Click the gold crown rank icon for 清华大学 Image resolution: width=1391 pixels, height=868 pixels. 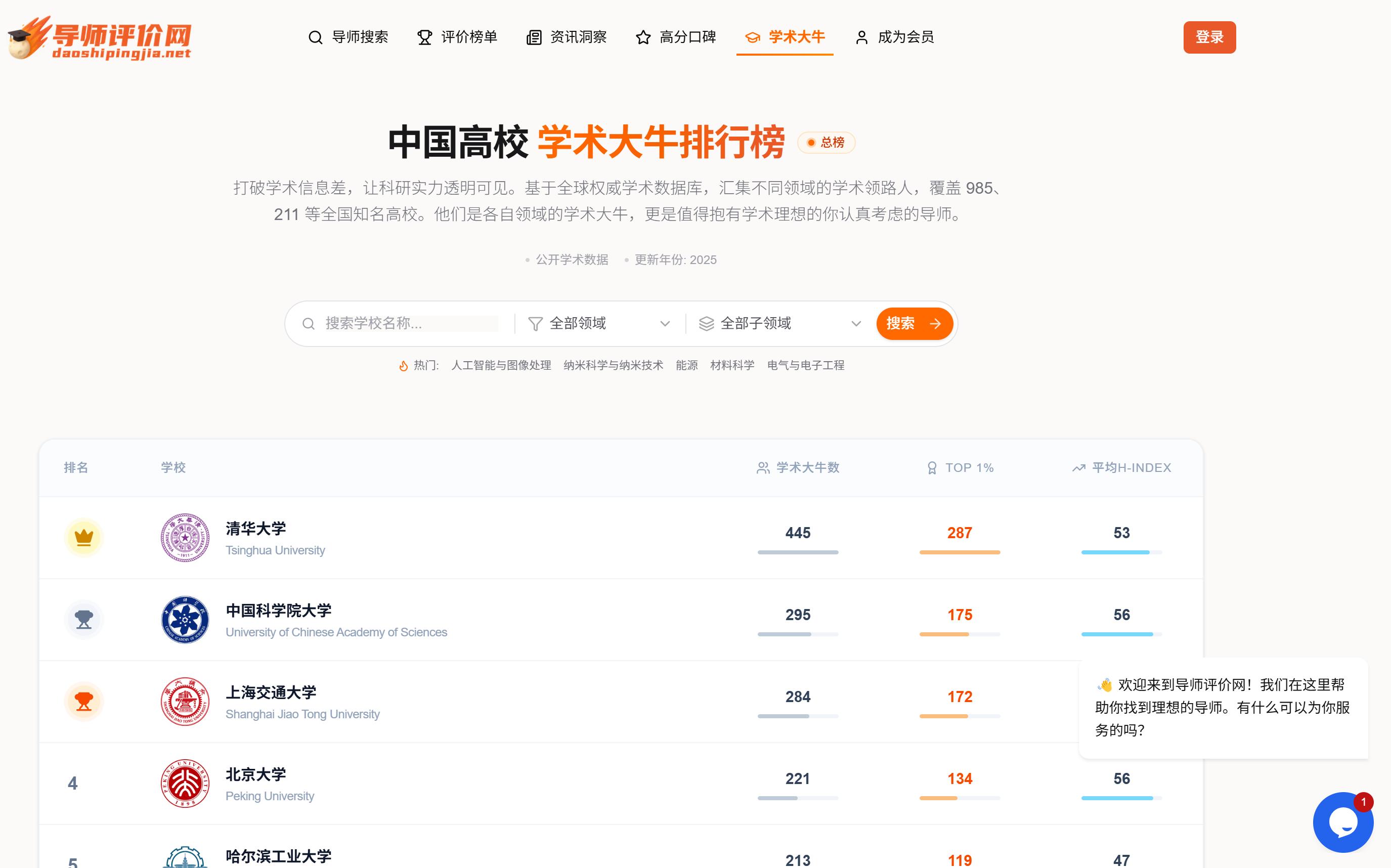coord(84,538)
